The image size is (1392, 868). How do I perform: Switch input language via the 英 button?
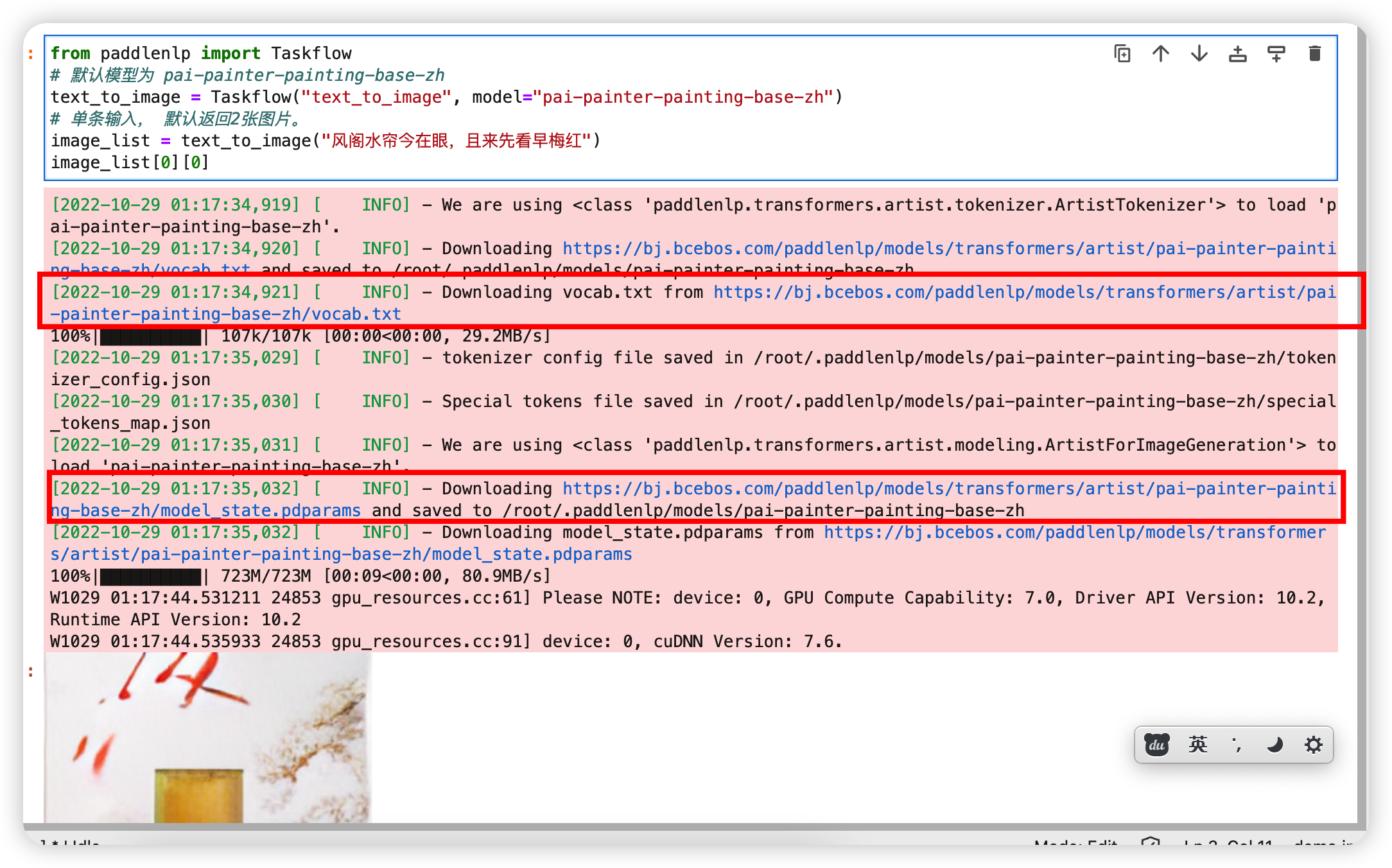[1197, 745]
